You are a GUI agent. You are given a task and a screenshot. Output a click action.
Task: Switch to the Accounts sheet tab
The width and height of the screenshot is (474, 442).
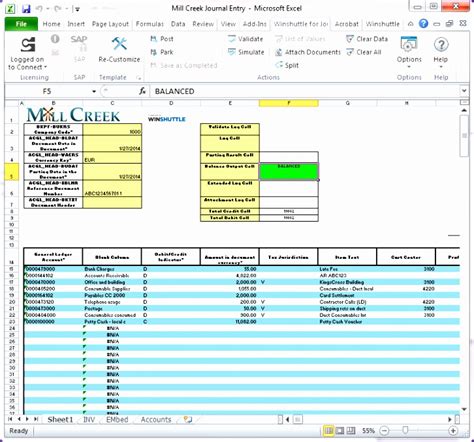point(156,420)
